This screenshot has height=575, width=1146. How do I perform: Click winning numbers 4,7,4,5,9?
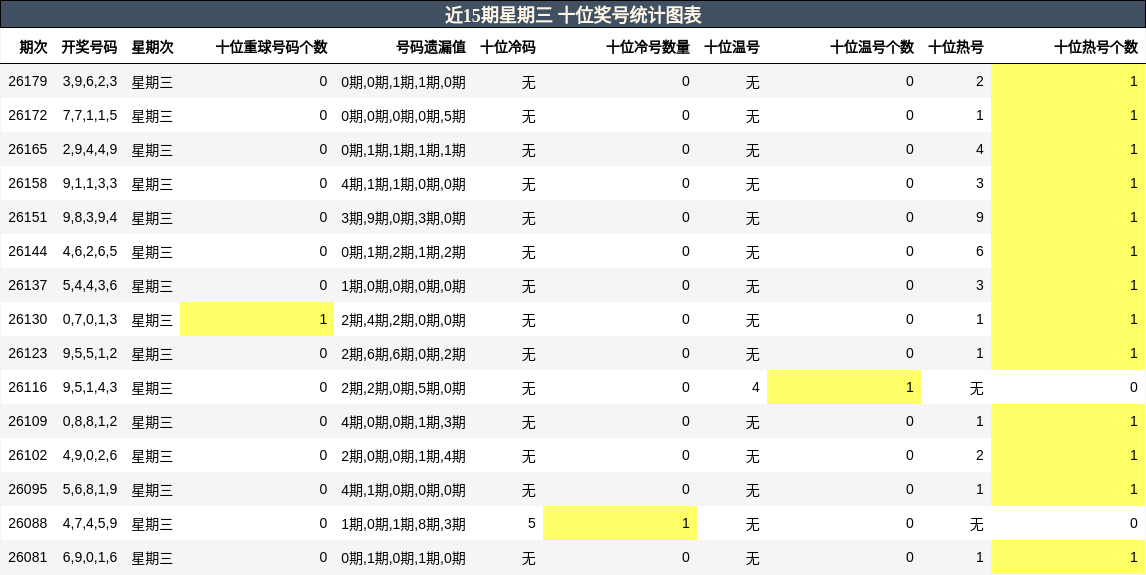(90, 523)
